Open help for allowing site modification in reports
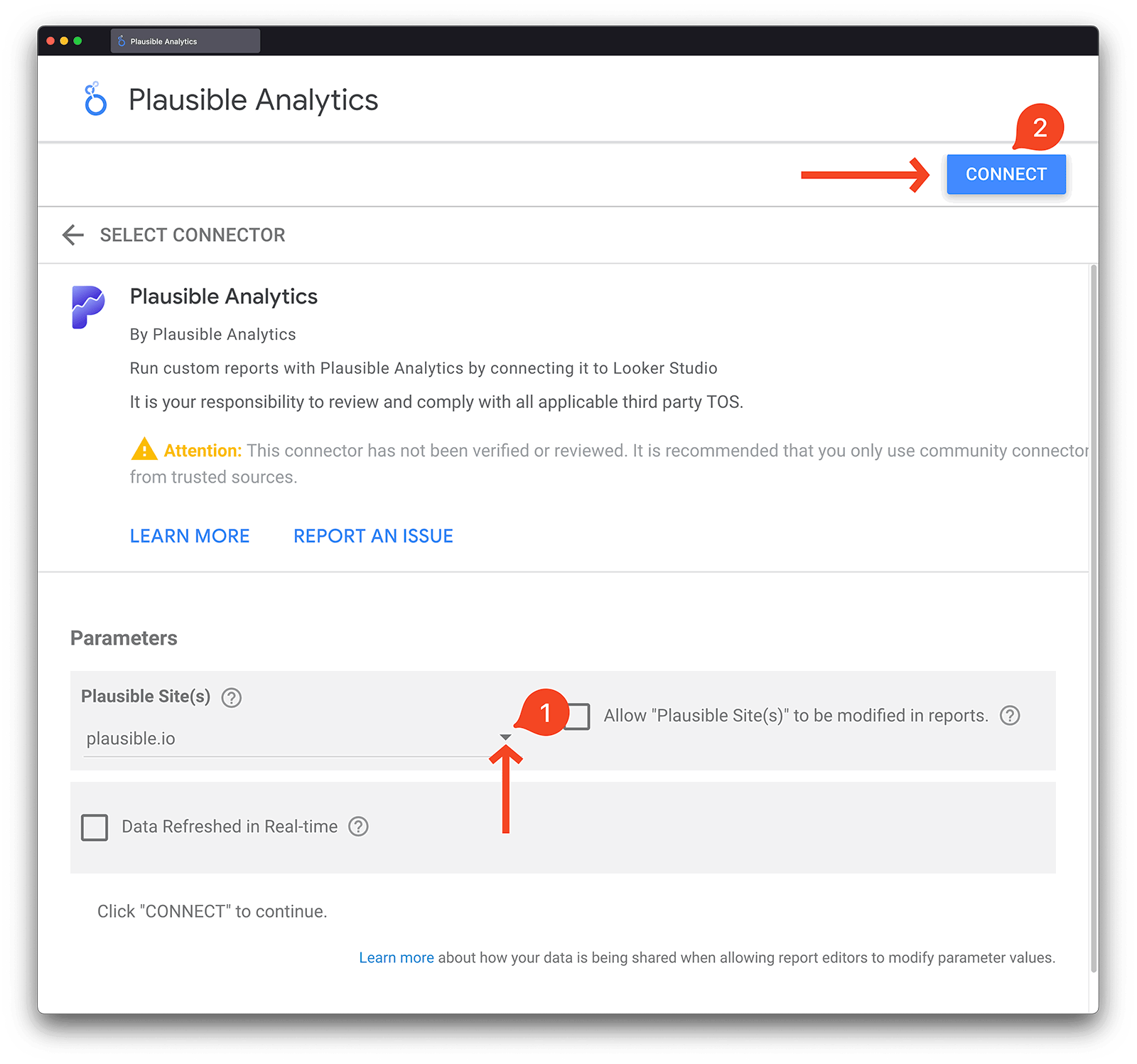 (1011, 716)
